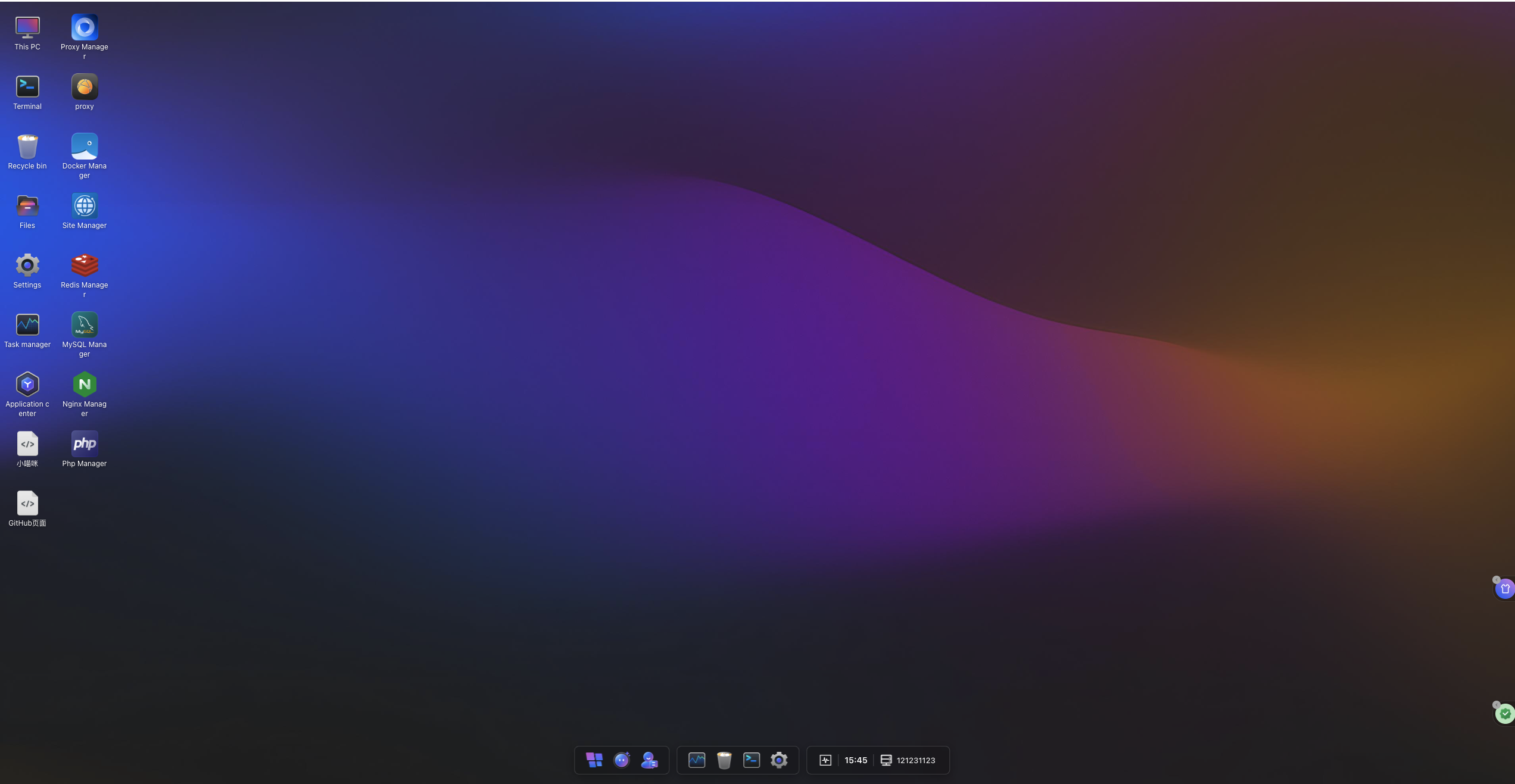Screen dimensions: 1515x784
Task: Open Site Manager
Action: pyautogui.click(x=84, y=206)
